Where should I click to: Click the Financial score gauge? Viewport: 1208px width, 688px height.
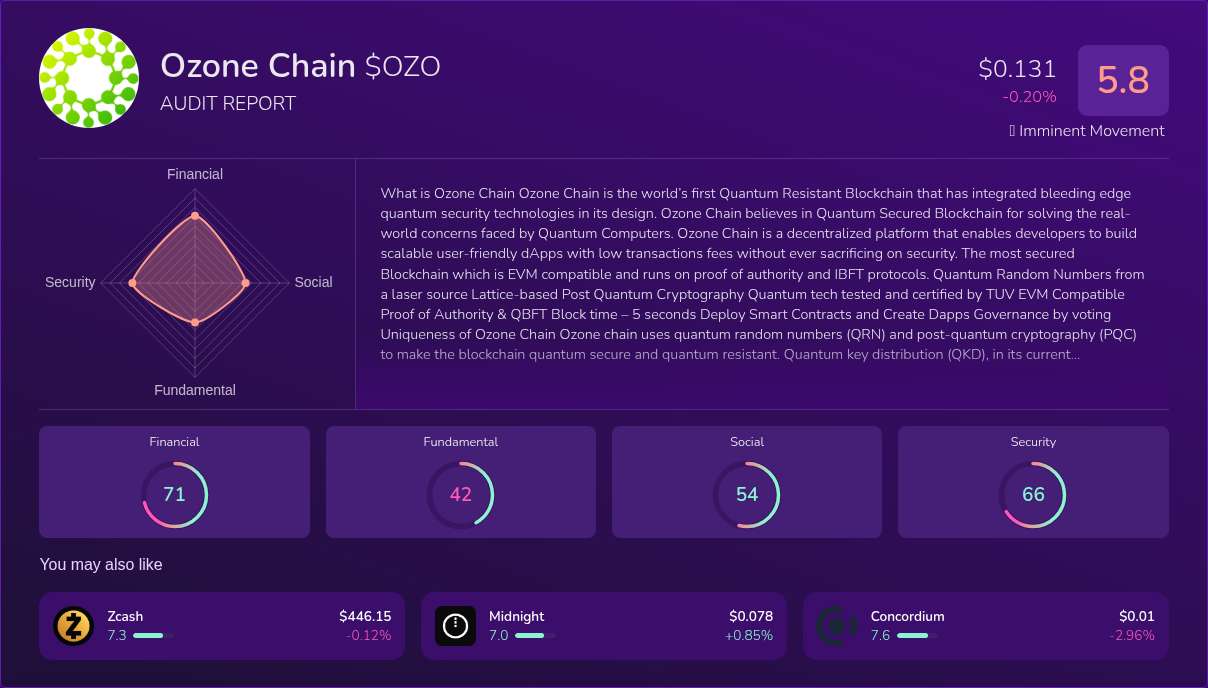(174, 494)
